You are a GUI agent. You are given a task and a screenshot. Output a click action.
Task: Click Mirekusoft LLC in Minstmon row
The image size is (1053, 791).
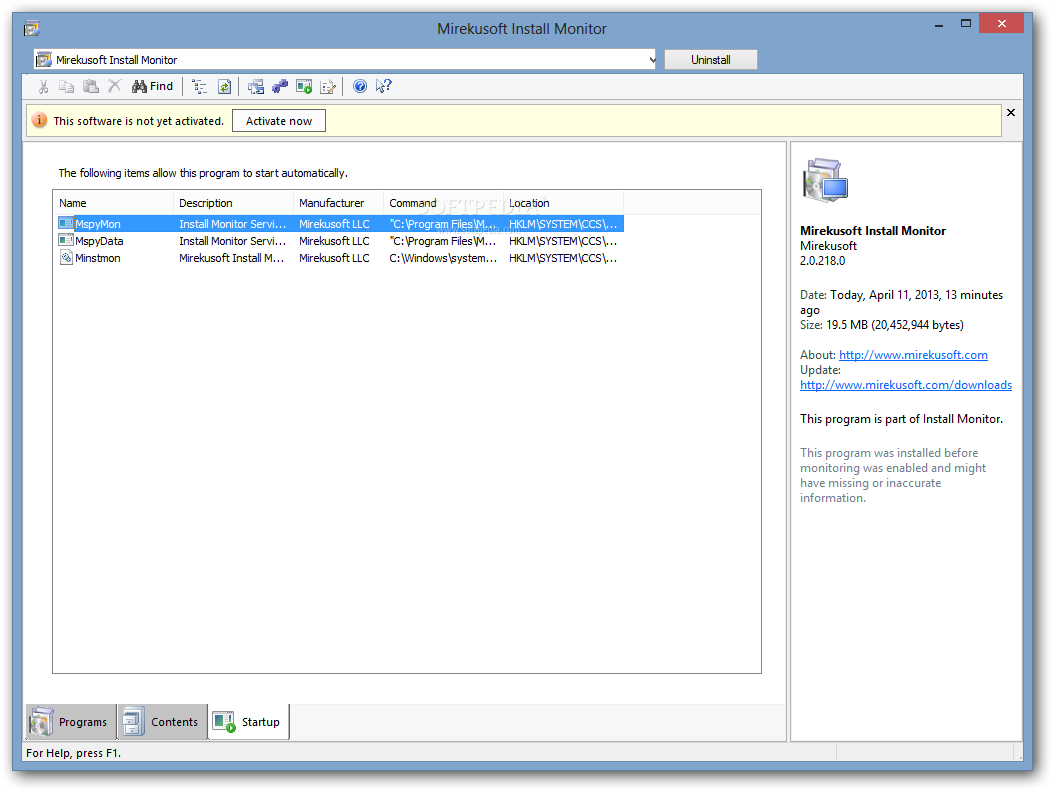tap(334, 258)
